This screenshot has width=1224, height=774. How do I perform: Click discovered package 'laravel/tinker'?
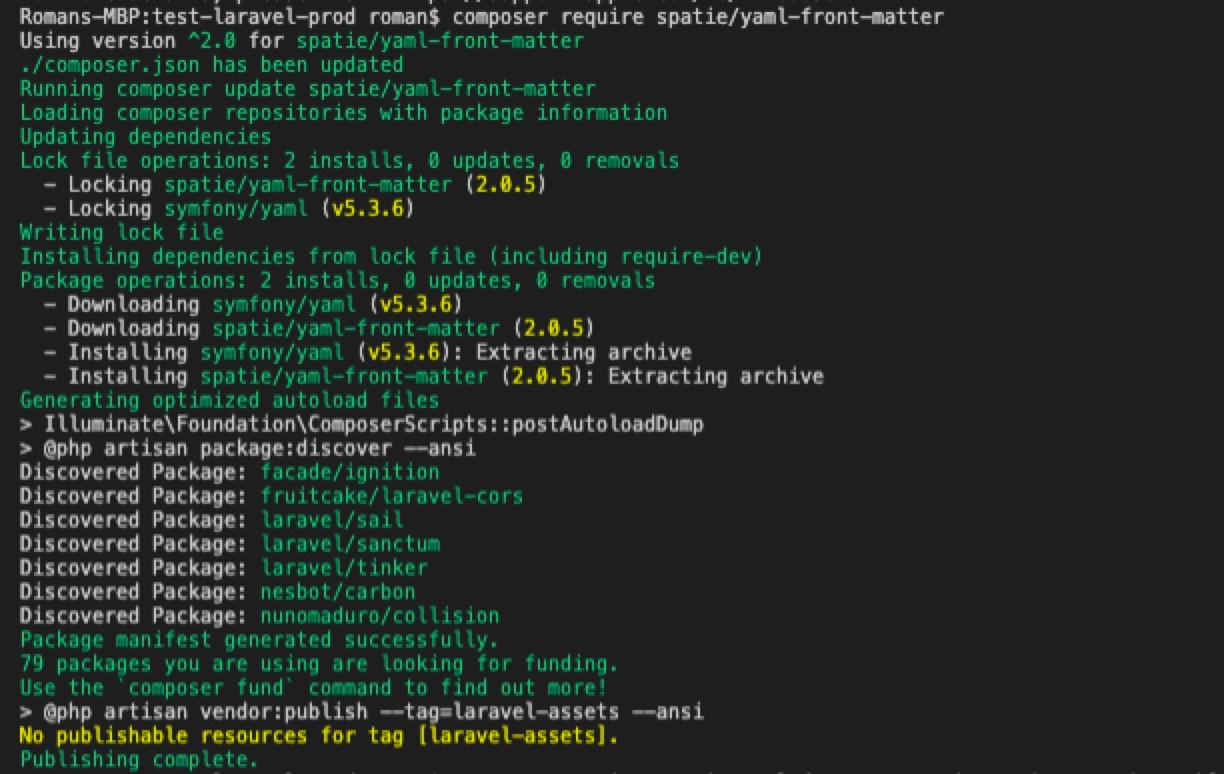pos(344,569)
